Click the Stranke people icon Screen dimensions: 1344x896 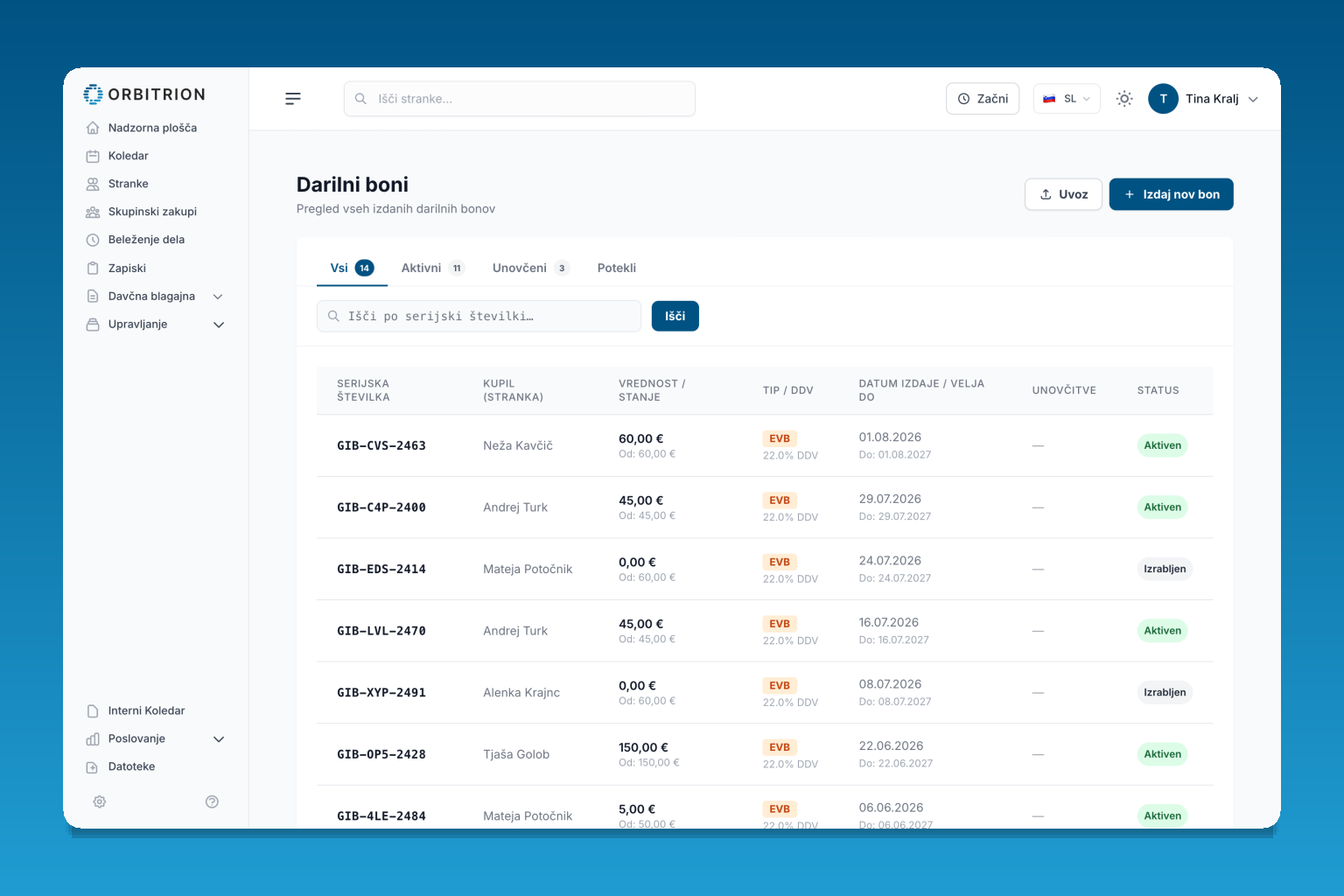(93, 184)
